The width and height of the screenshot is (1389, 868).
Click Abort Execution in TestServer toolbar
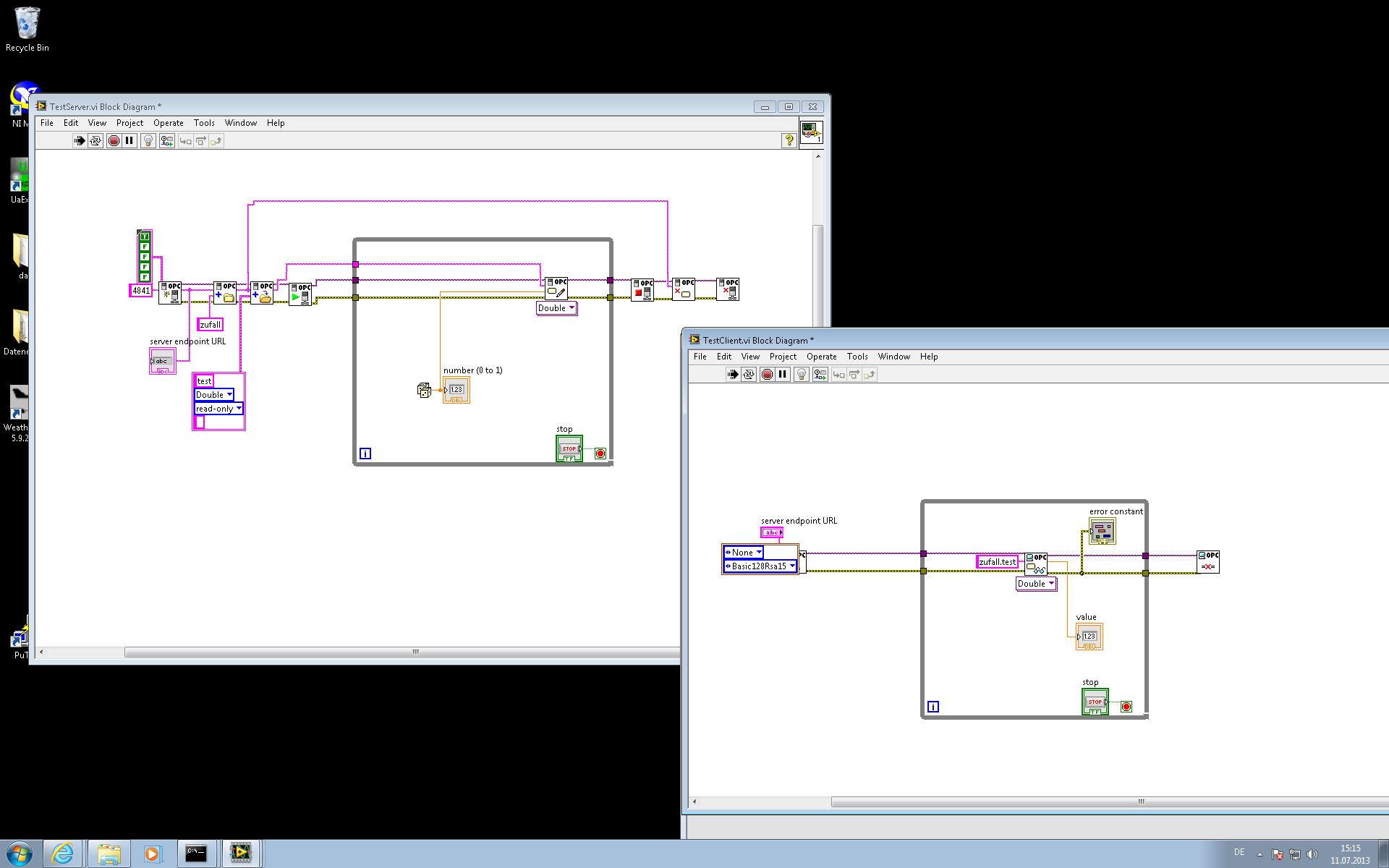tap(114, 141)
